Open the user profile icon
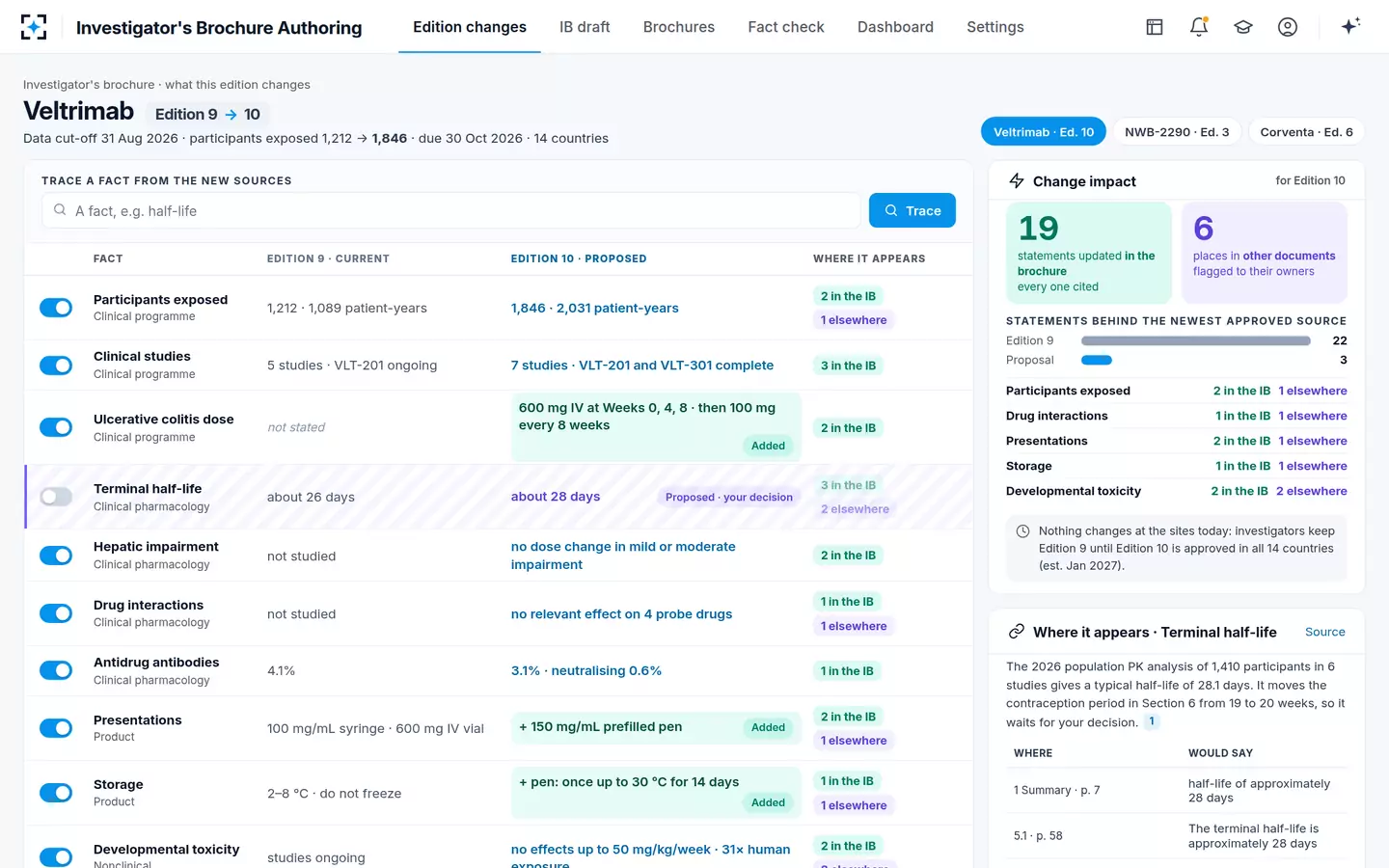This screenshot has height=868, width=1389. click(x=1288, y=27)
